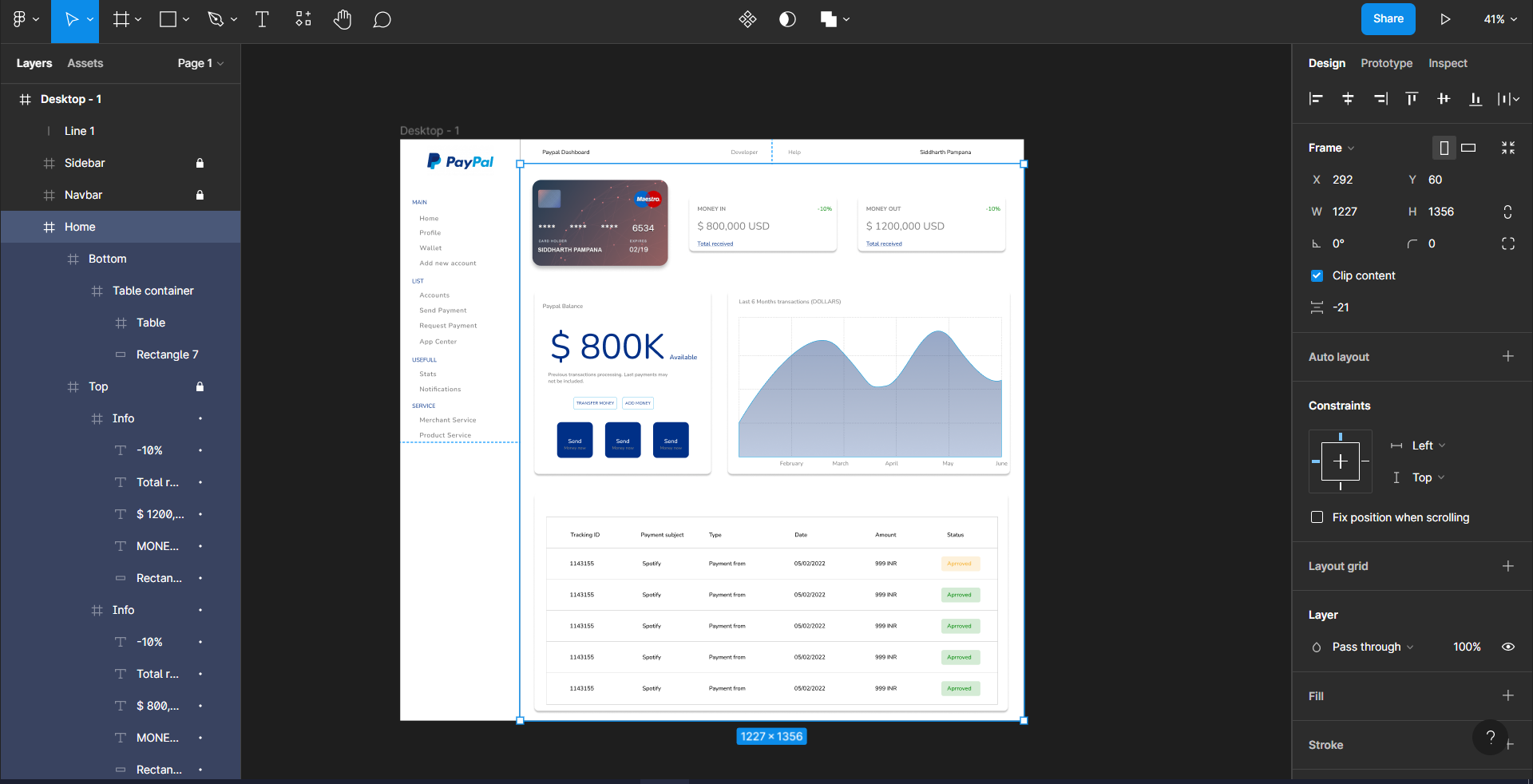Align horizontal centers in the Design panel
Screen dimensions: 1533x784
pos(1348,99)
